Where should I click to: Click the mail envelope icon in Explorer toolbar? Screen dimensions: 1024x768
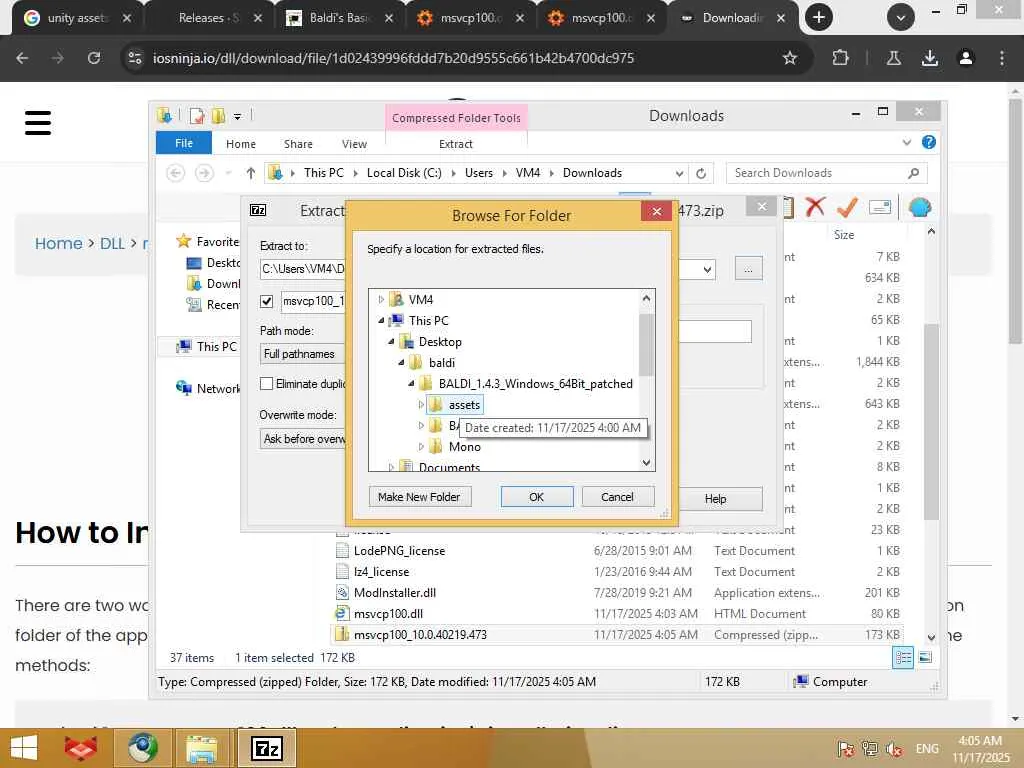coord(880,208)
